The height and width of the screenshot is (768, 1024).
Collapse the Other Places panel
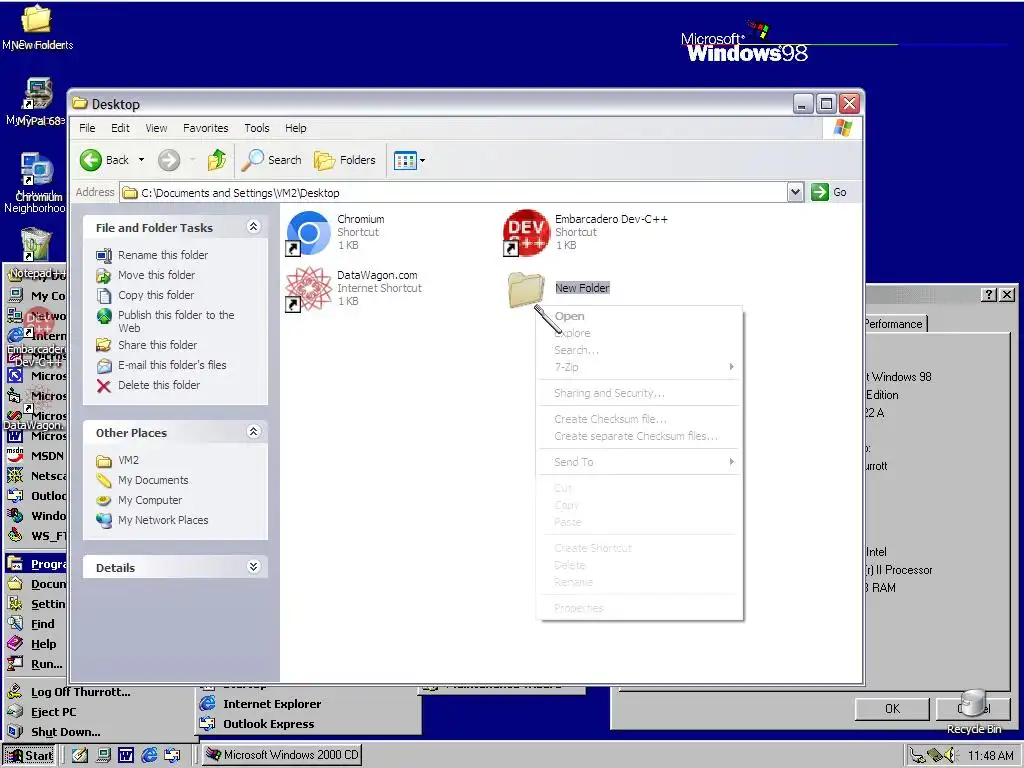tap(253, 432)
